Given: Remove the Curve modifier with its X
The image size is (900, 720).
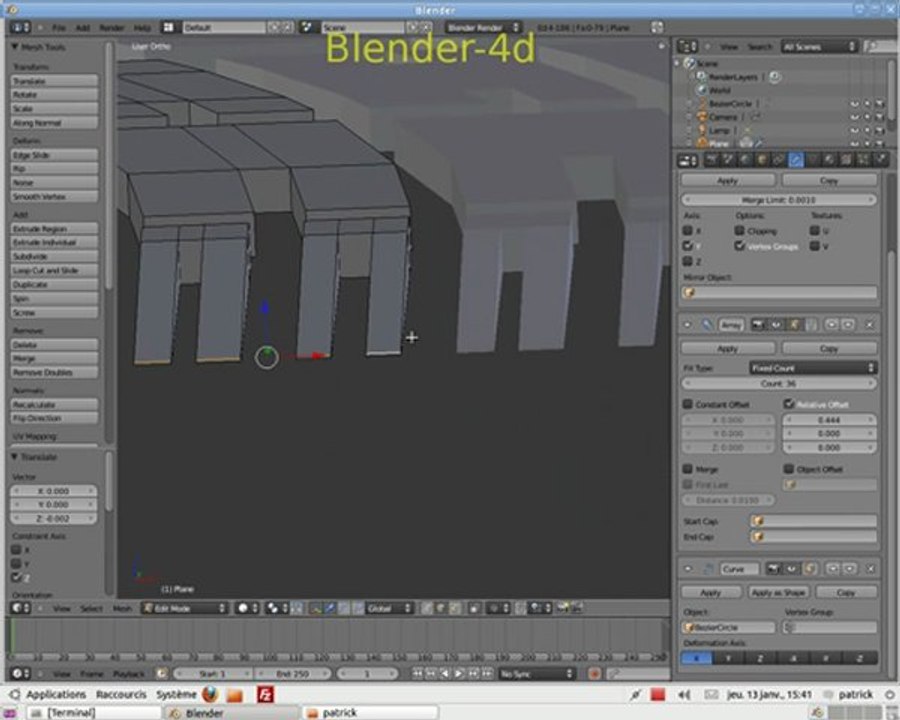Looking at the screenshot, I should [x=870, y=568].
